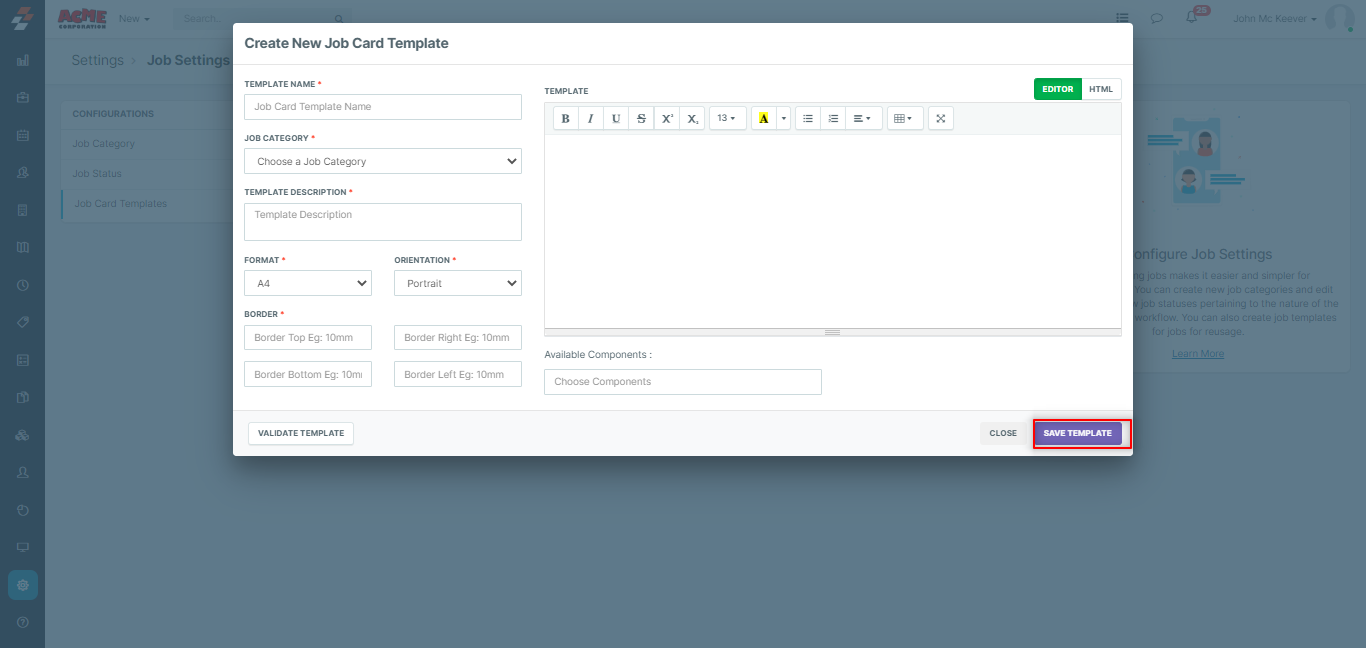Toggle bold formatting in template editor
Screen dimensions: 1366x648
[565, 118]
